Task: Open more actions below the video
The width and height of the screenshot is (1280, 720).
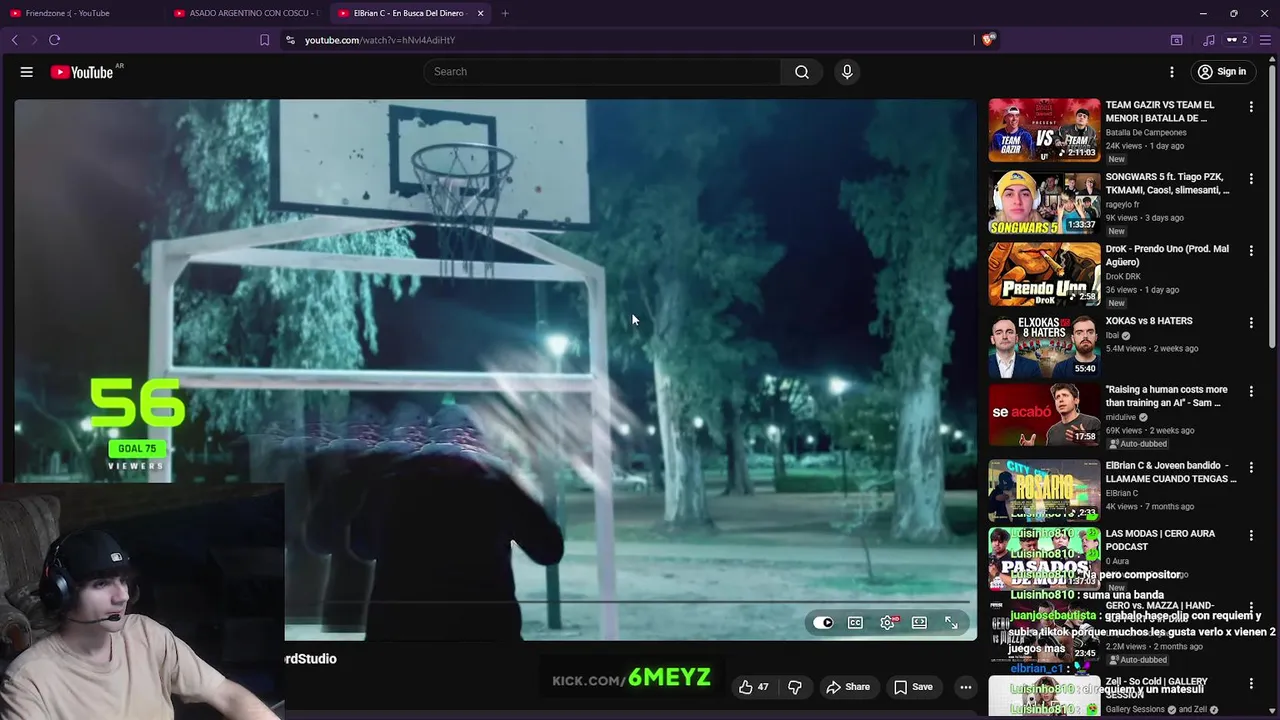Action: click(965, 687)
